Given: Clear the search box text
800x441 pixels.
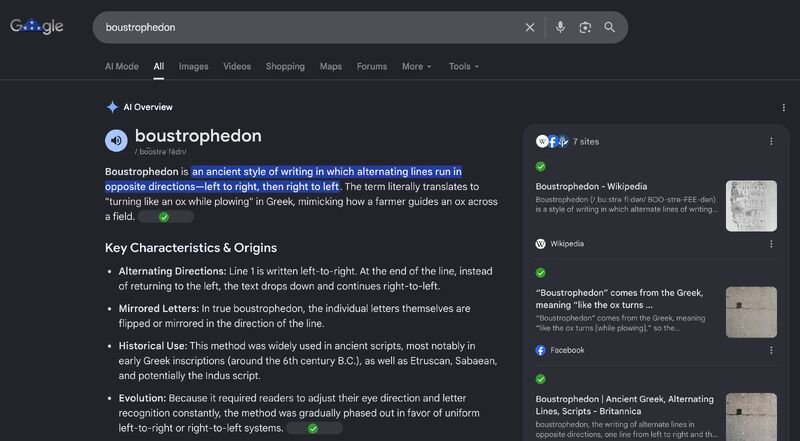Looking at the screenshot, I should point(530,28).
